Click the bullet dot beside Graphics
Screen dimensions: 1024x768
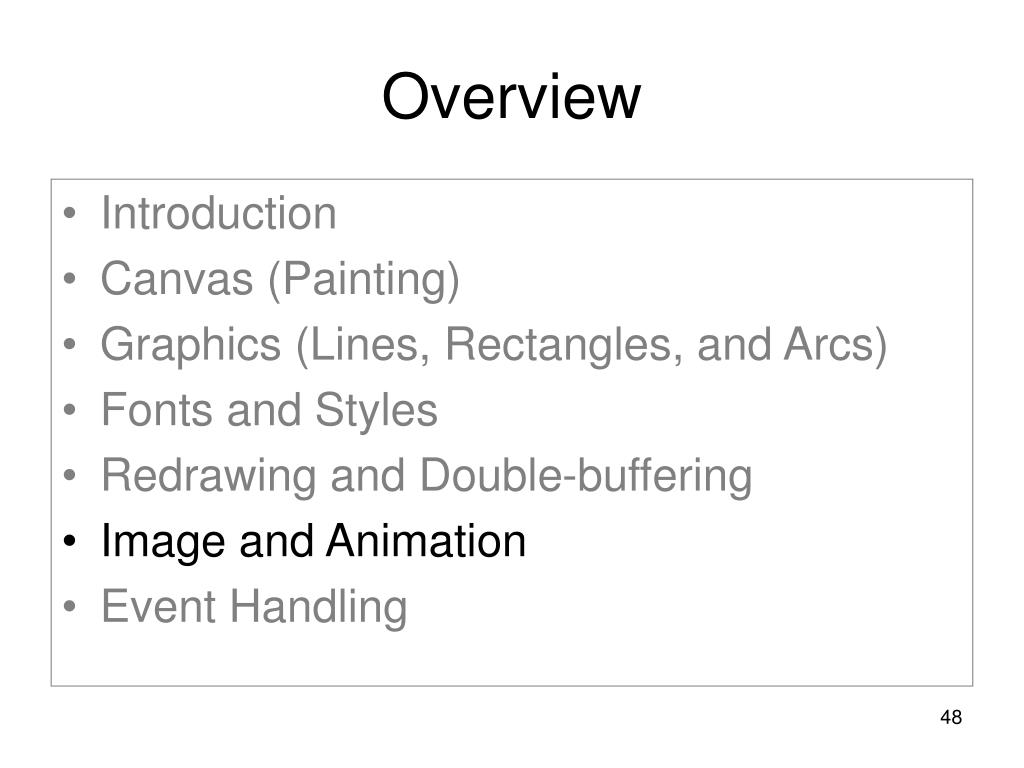[70, 344]
